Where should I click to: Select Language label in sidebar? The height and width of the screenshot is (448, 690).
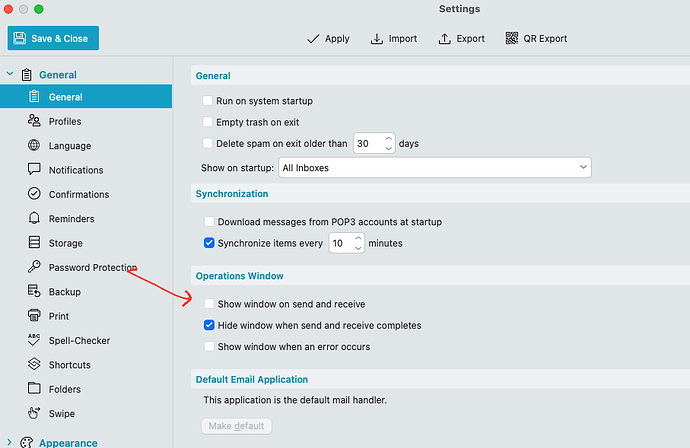click(70, 146)
